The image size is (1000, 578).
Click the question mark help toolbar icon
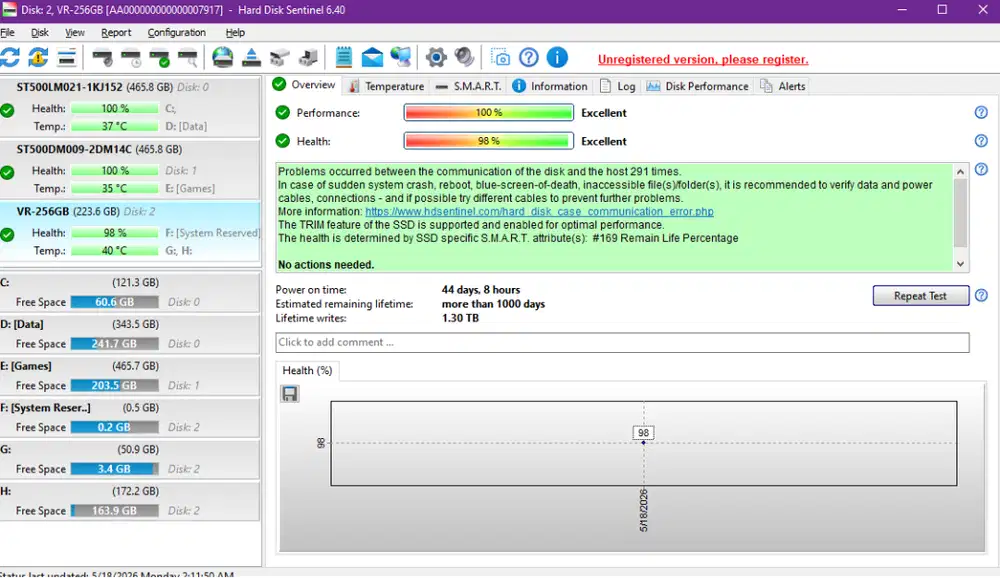tap(529, 57)
